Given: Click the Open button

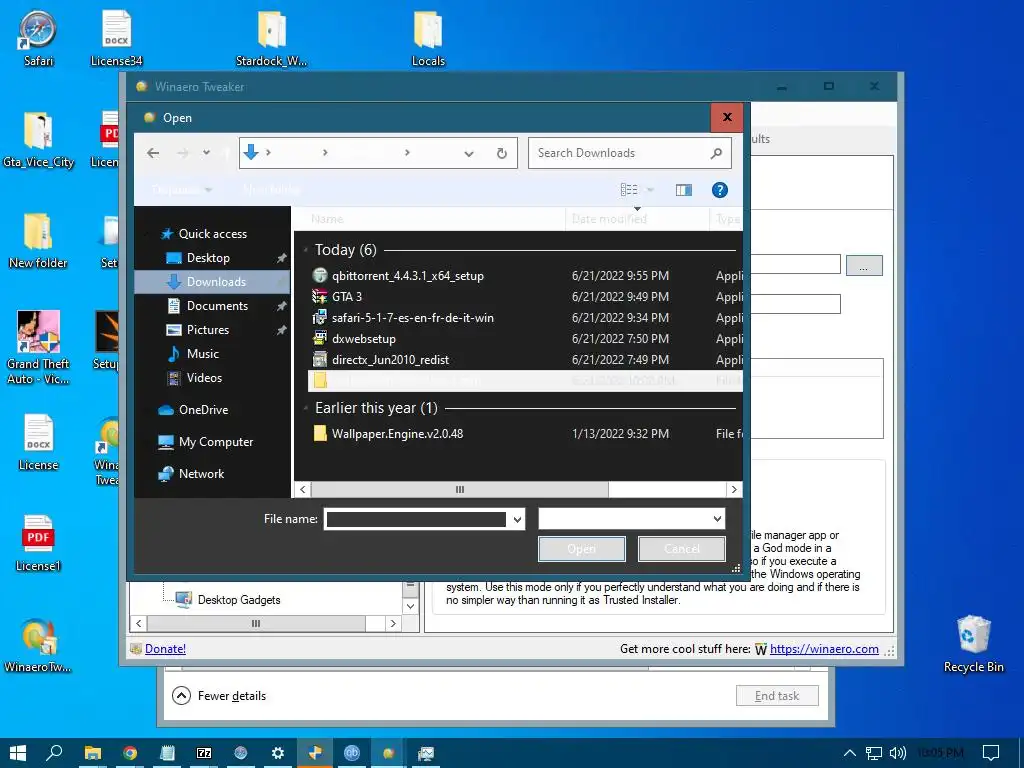Looking at the screenshot, I should (581, 549).
